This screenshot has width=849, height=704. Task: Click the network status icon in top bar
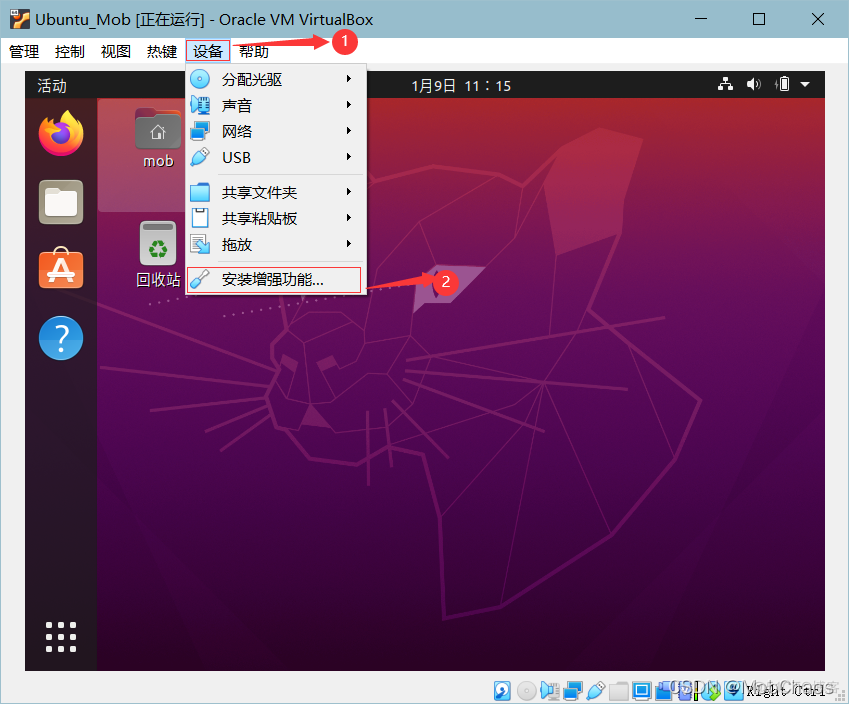point(725,84)
